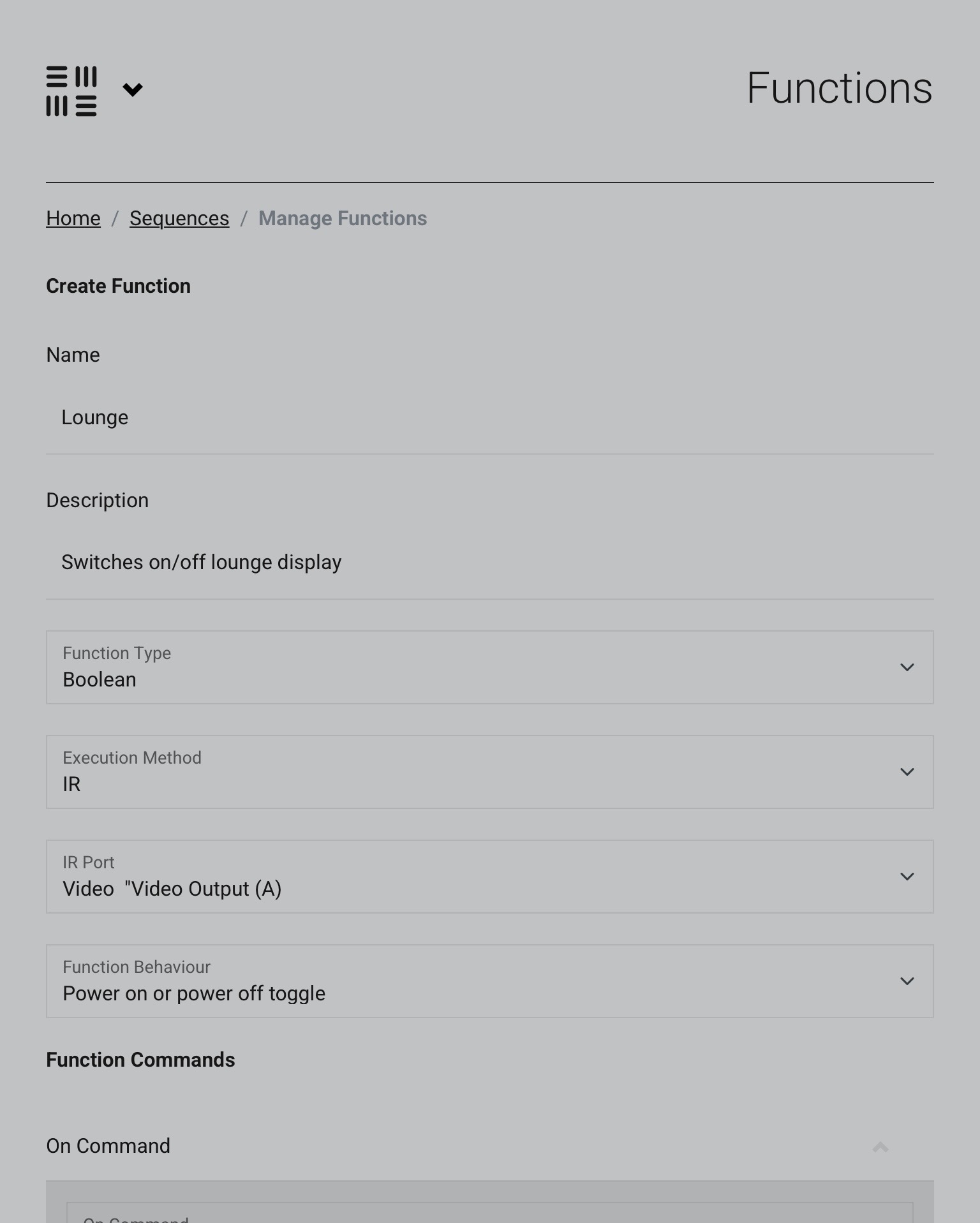The height and width of the screenshot is (1223, 980).
Task: Open the Execution Method IR dropdown
Action: point(490,772)
